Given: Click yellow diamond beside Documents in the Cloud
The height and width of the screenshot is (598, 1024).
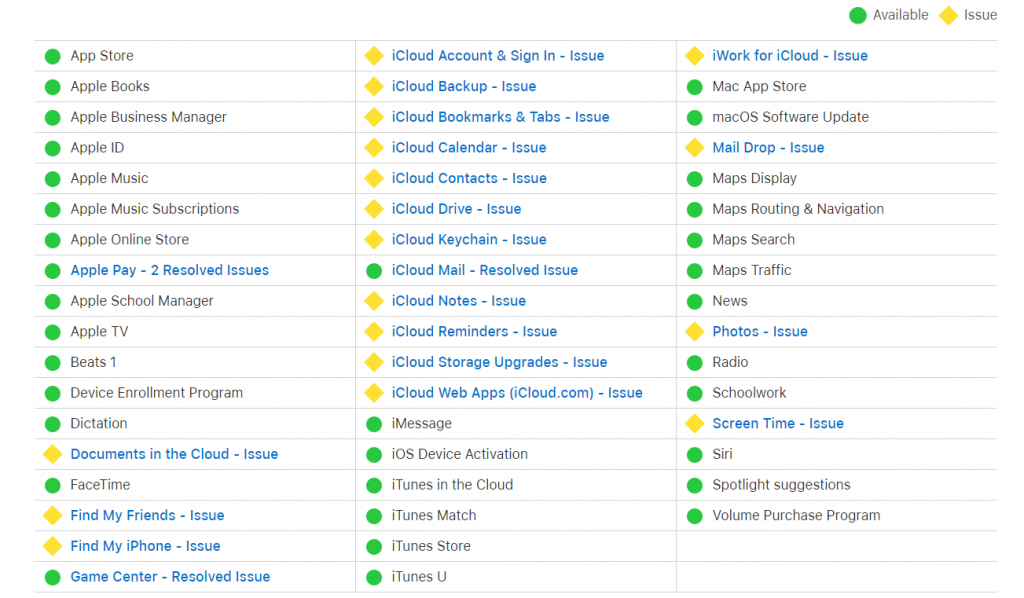Looking at the screenshot, I should pyautogui.click(x=53, y=454).
